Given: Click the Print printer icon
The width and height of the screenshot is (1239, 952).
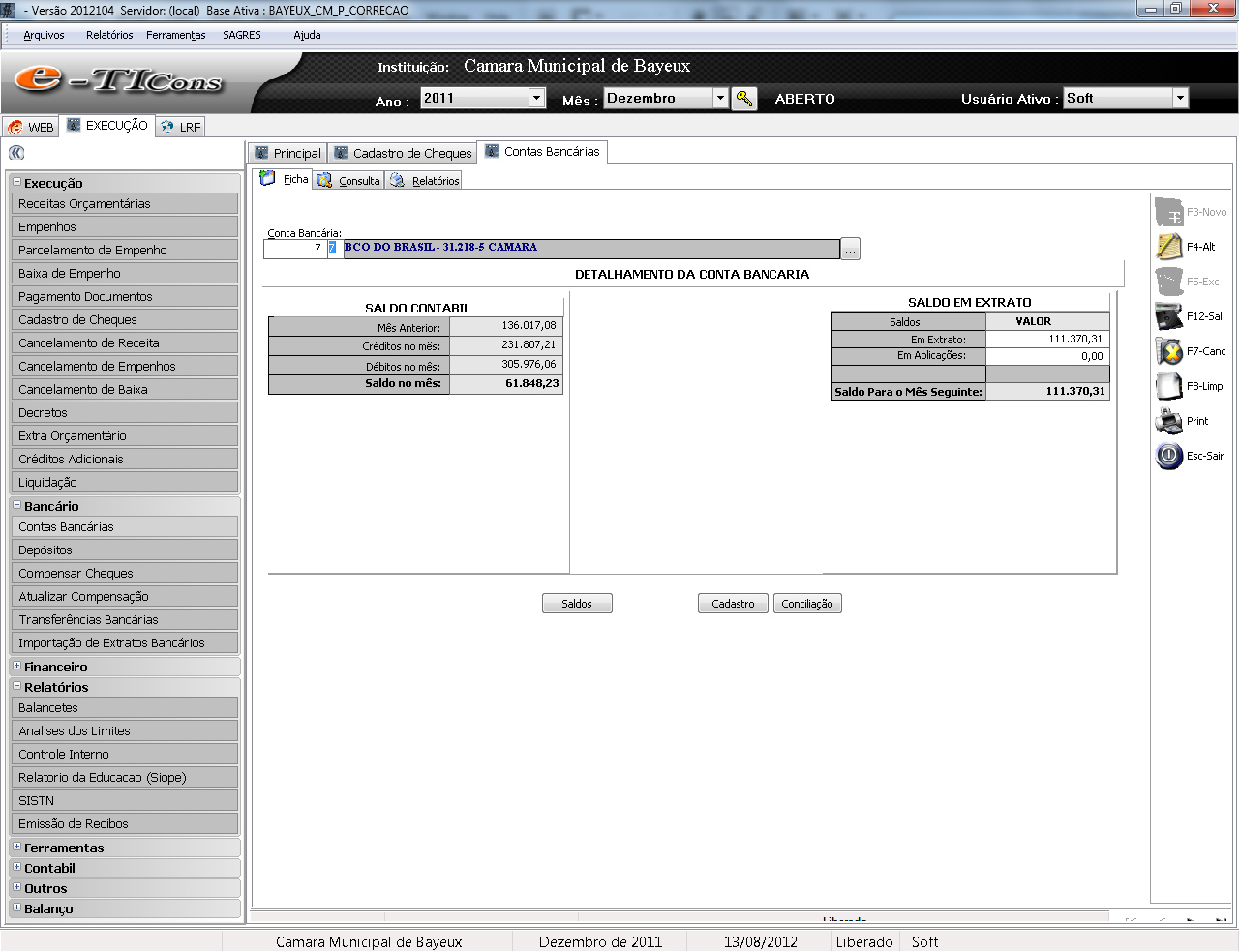Looking at the screenshot, I should [x=1169, y=421].
